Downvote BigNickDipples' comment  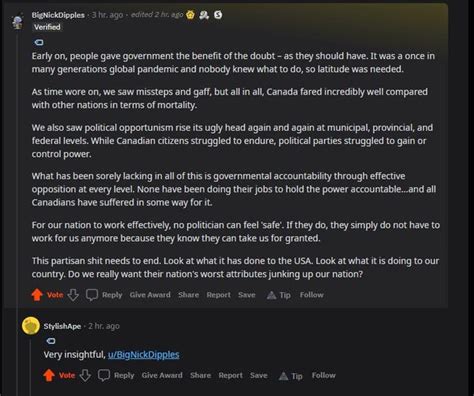73,295
